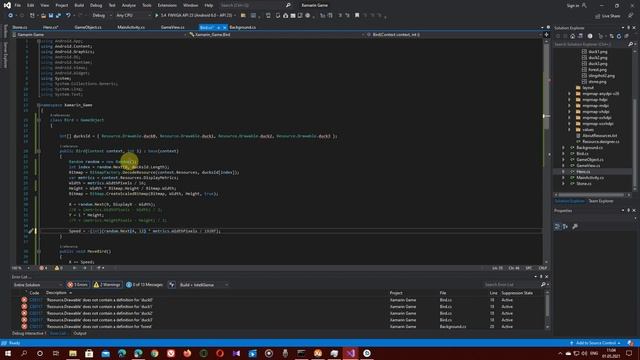Close the Bird.cs tab
Screen dimensions: 640x360
coord(224,28)
